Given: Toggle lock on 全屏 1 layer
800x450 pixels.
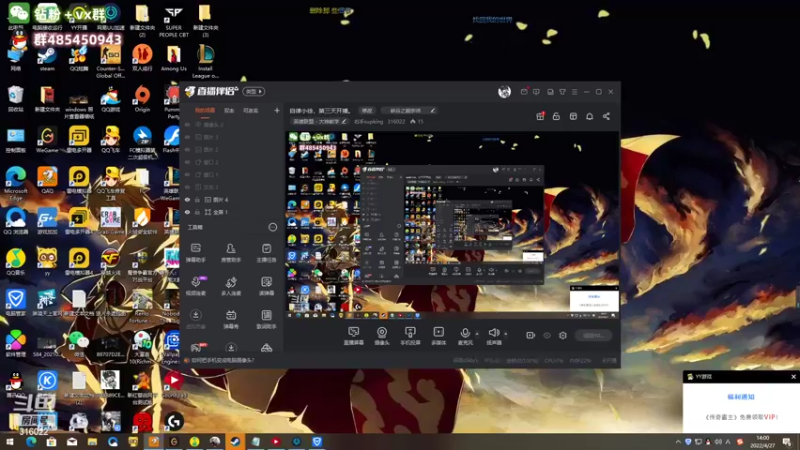Looking at the screenshot, I should click(197, 212).
